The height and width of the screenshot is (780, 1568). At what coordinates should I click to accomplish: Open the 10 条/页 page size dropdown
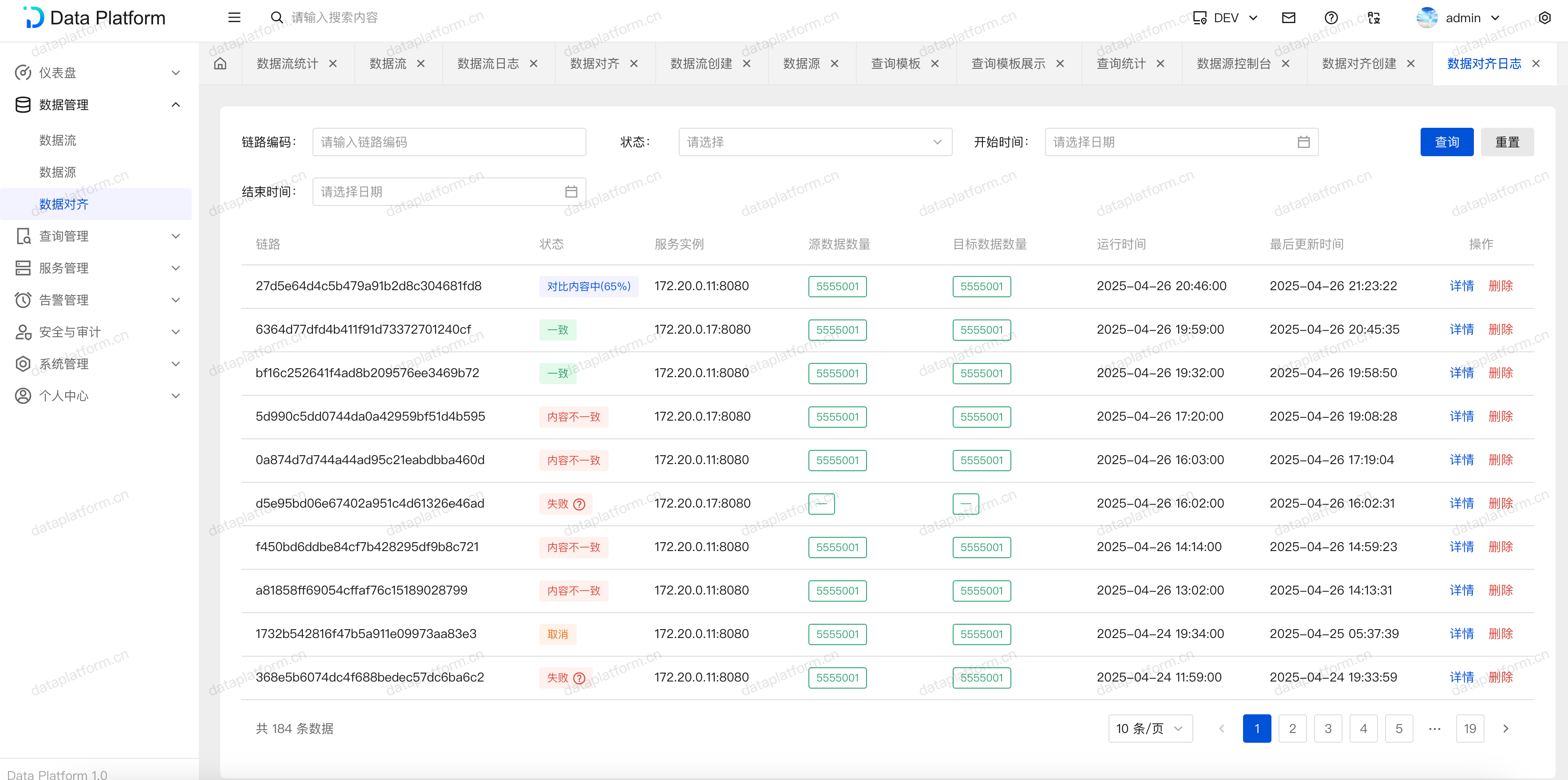click(1149, 728)
